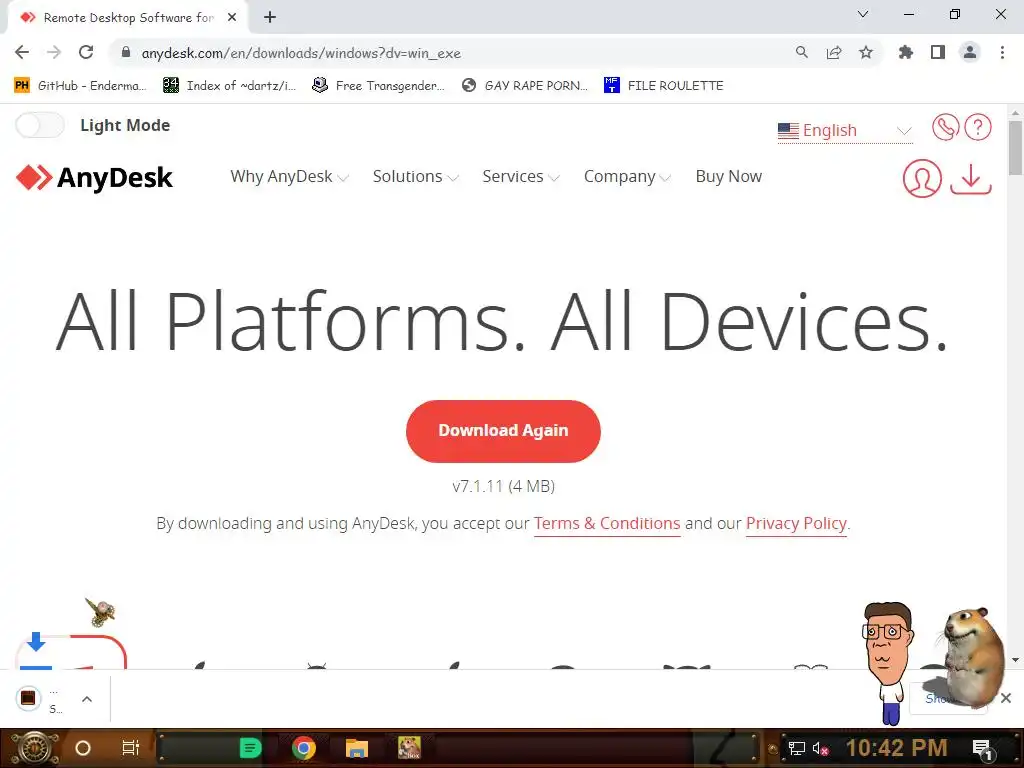Expand the Services menu
Screen dimensions: 1024x768
click(520, 176)
